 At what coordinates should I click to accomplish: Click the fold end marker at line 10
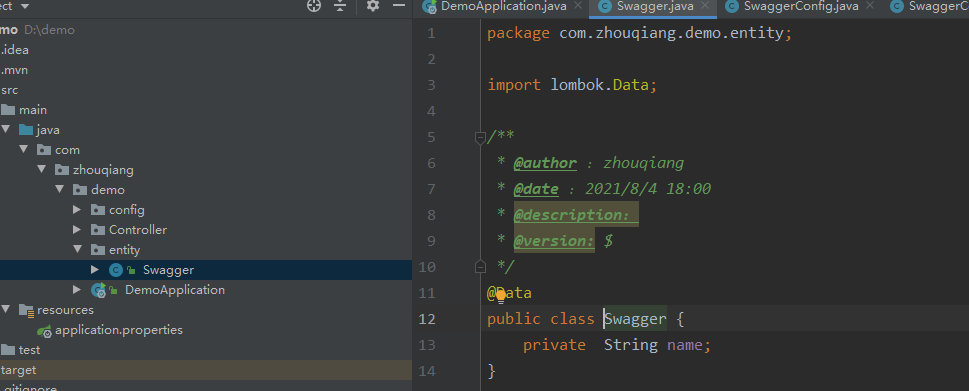tap(480, 267)
